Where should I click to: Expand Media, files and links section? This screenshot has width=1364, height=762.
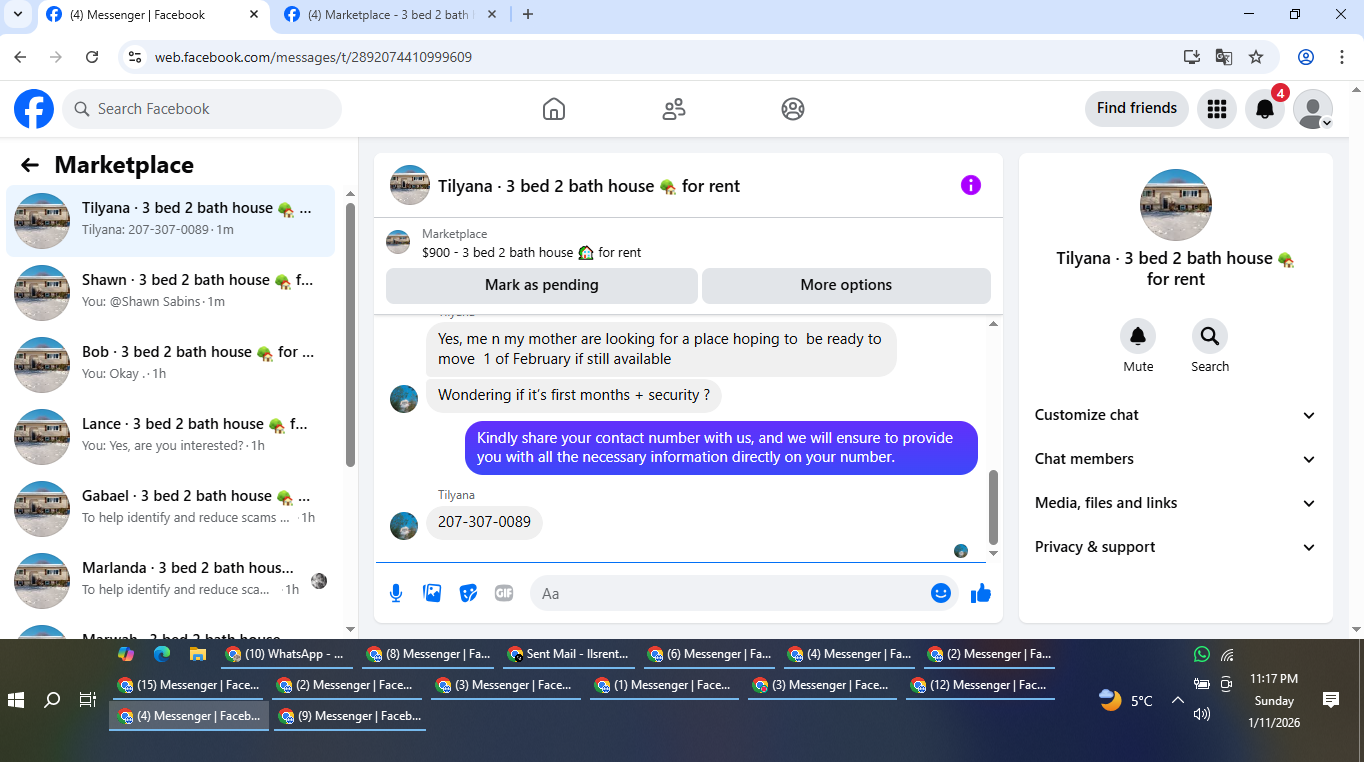(1176, 503)
